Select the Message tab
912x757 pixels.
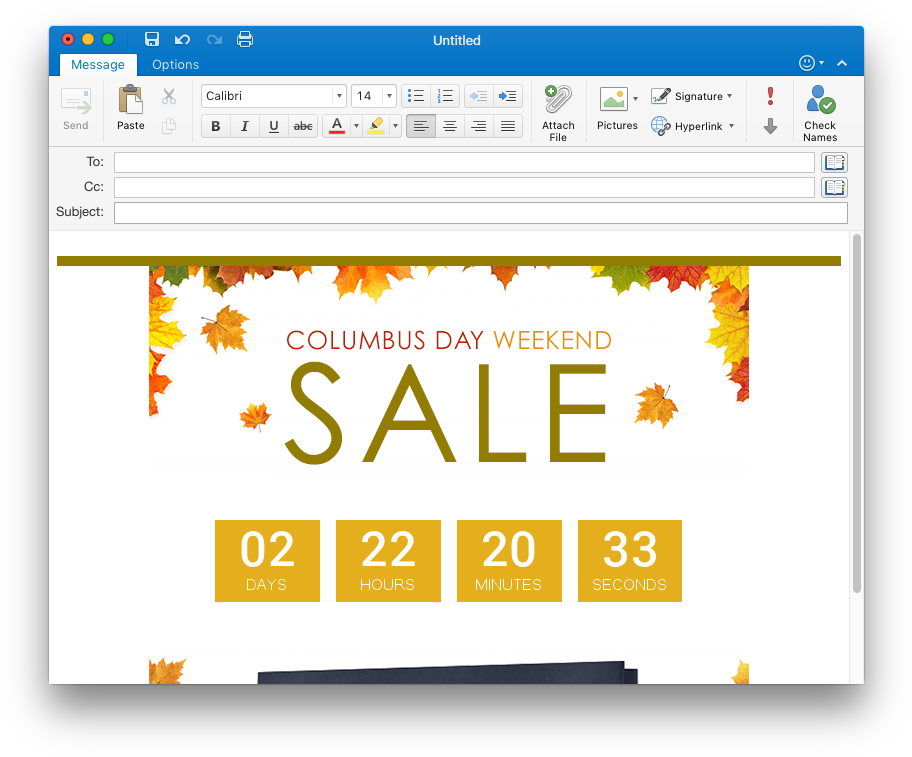(98, 64)
